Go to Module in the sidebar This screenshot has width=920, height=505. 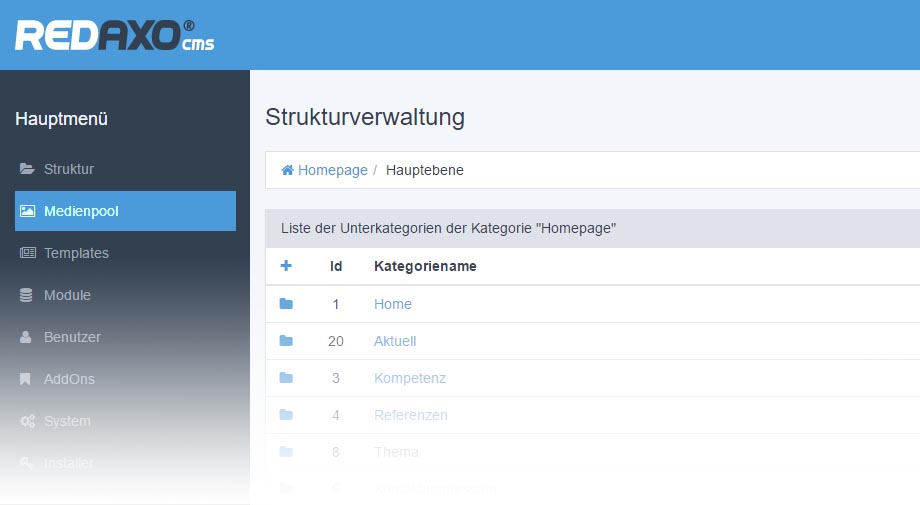[x=67, y=295]
